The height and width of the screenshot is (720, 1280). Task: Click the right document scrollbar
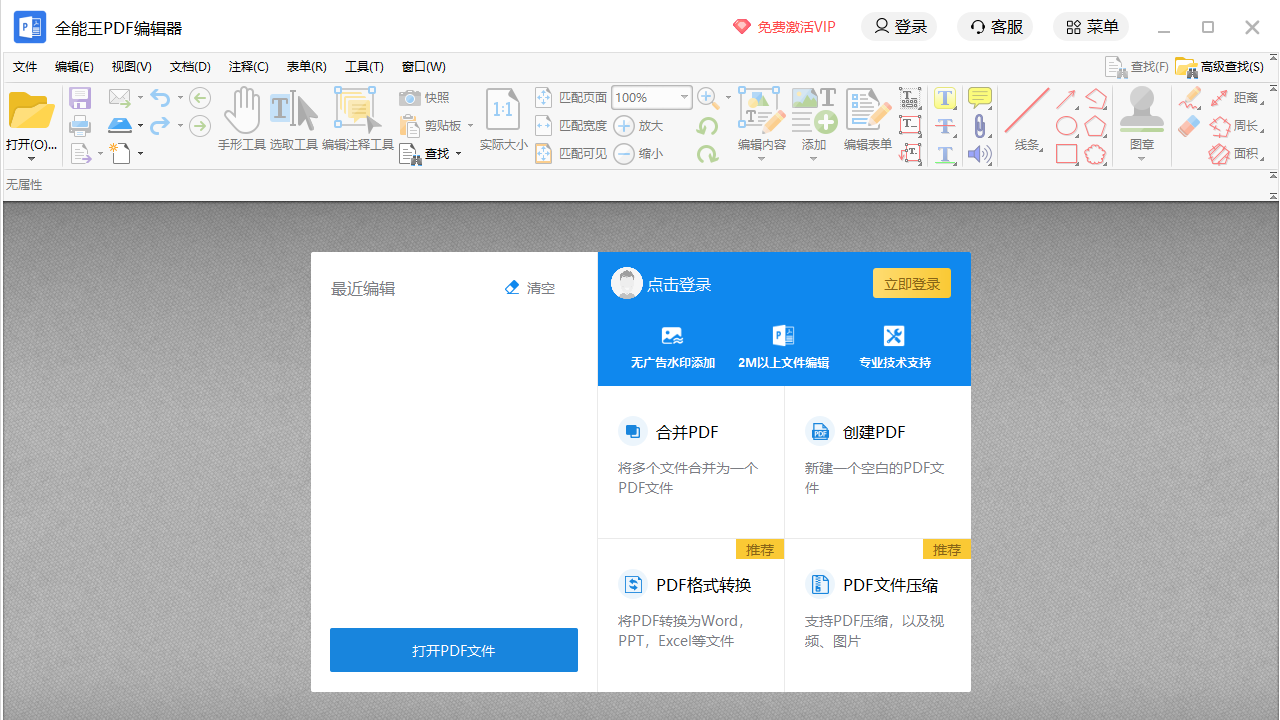pos(1273,450)
